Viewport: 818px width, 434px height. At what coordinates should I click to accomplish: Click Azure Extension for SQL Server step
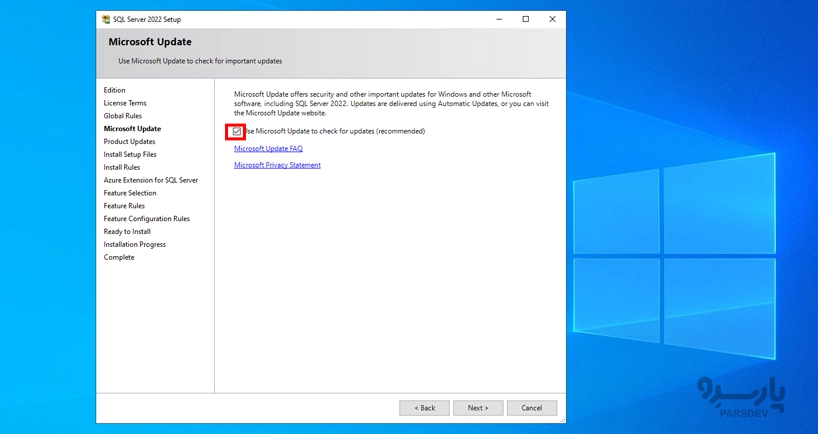(x=151, y=180)
